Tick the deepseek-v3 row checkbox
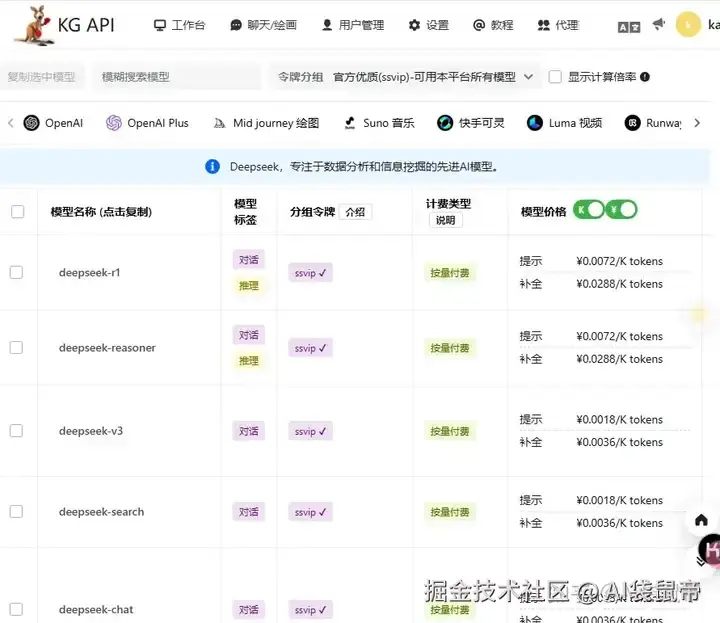Screen dimensions: 720x623 coord(17,431)
